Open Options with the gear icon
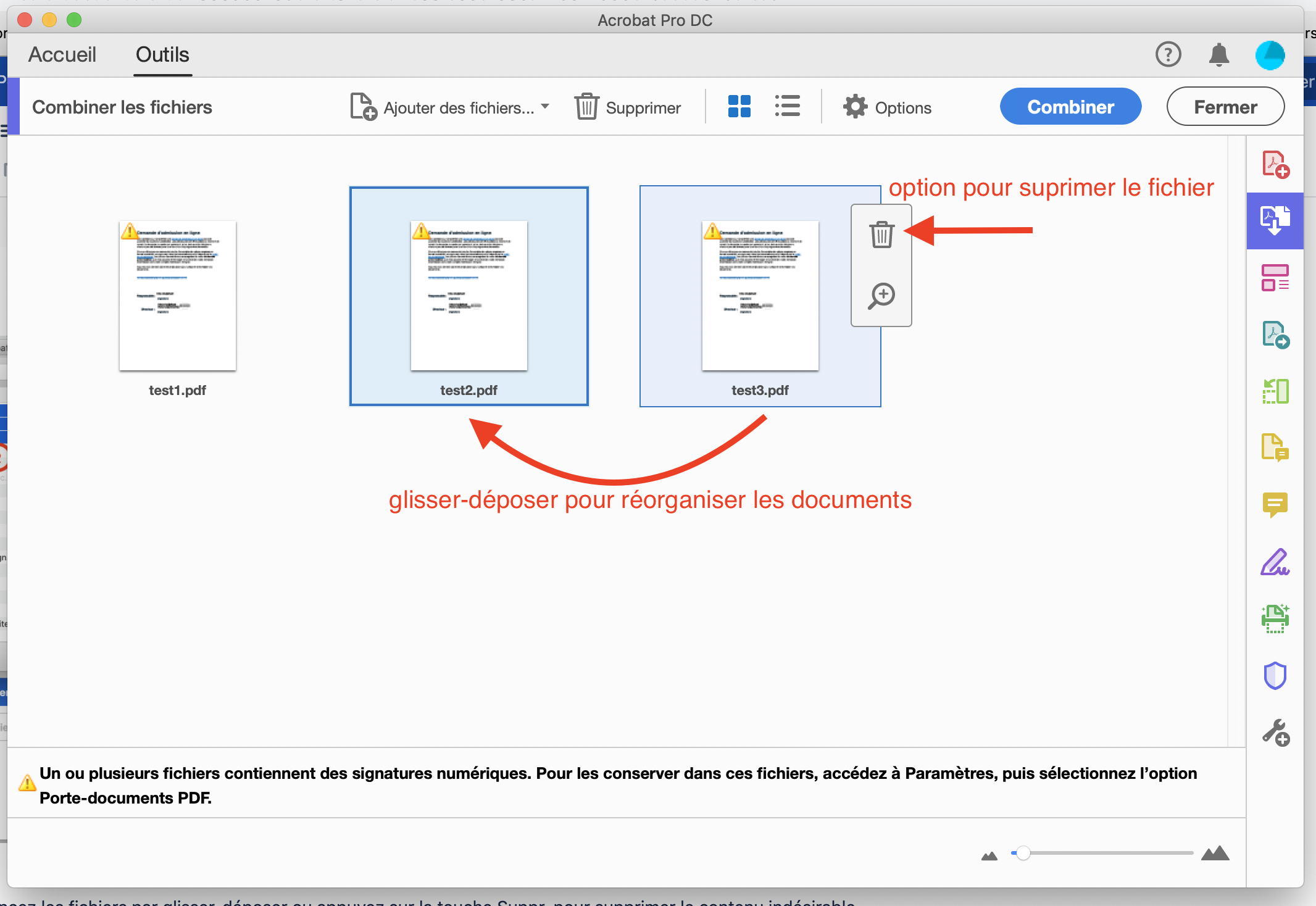The width and height of the screenshot is (1316, 906). tap(887, 107)
